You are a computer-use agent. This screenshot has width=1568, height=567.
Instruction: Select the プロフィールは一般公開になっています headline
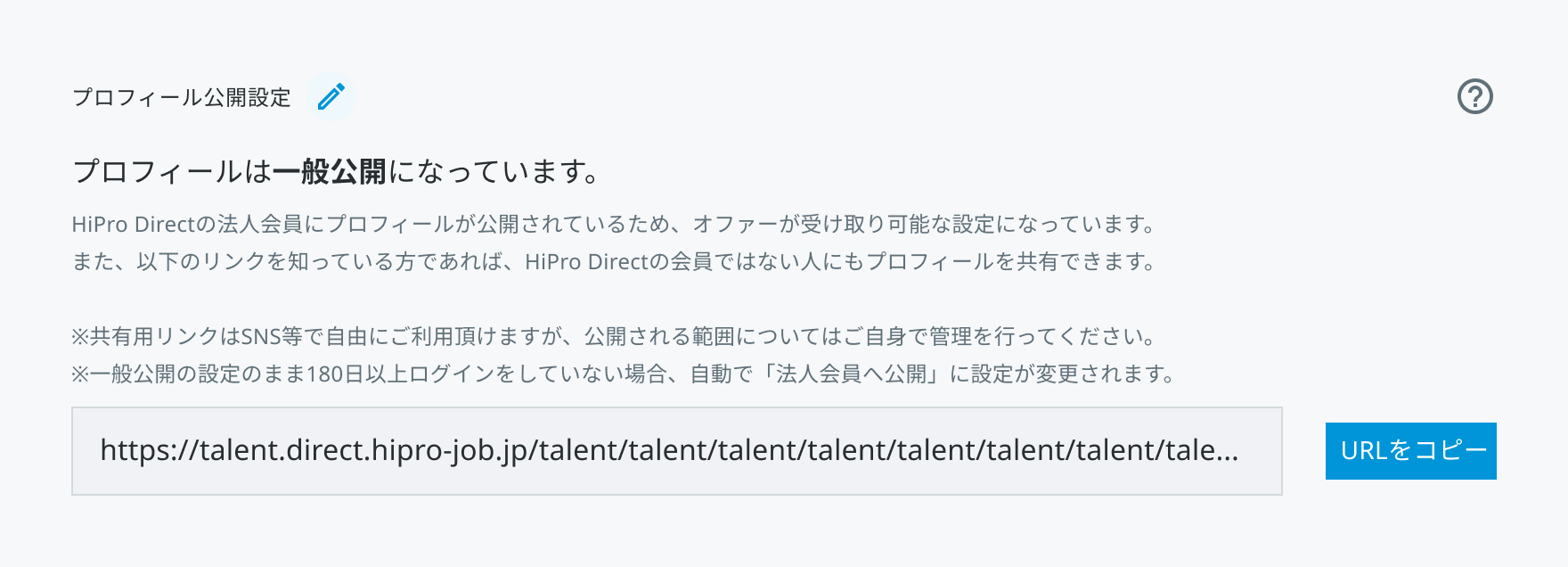pos(337,171)
